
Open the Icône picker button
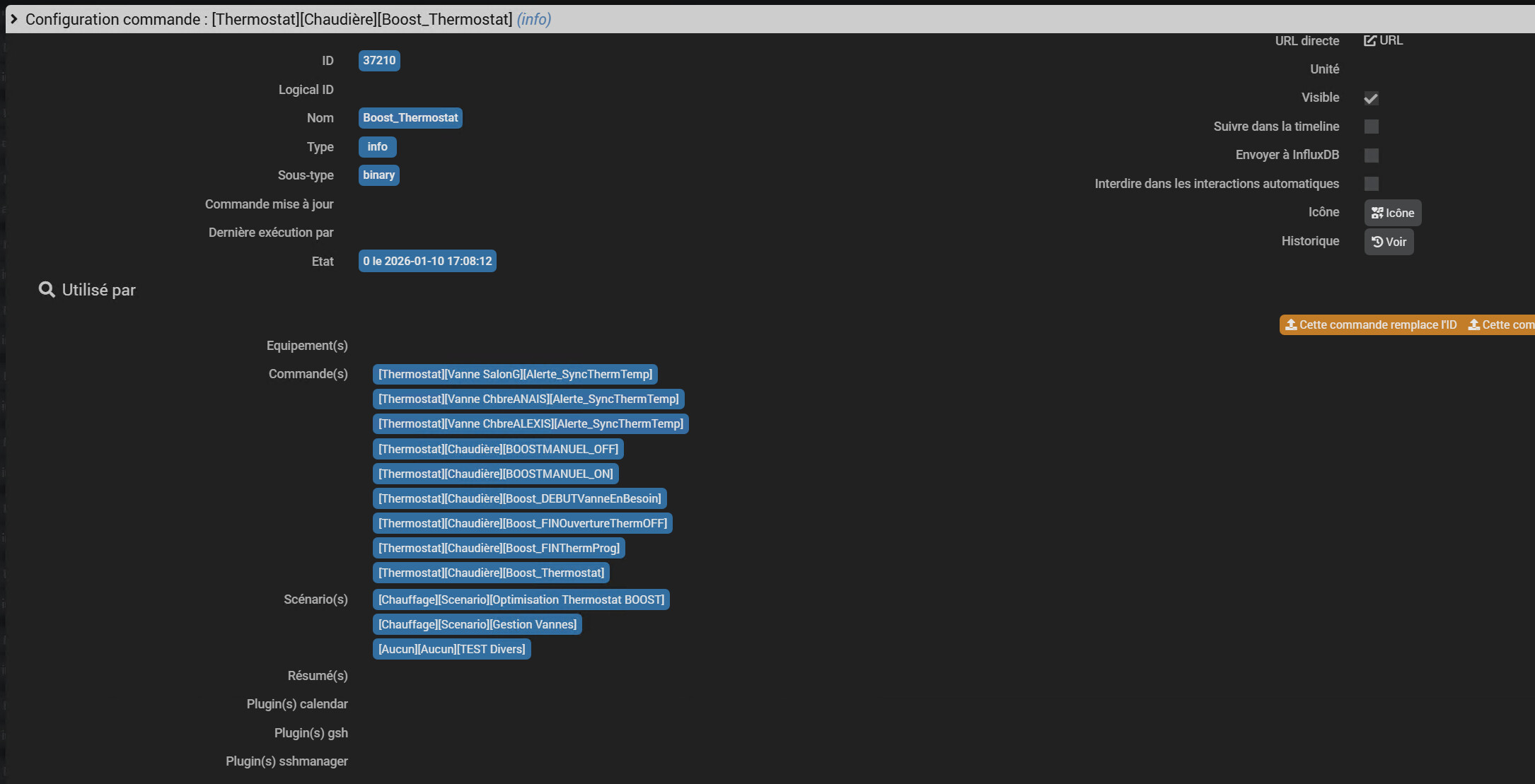(1392, 213)
